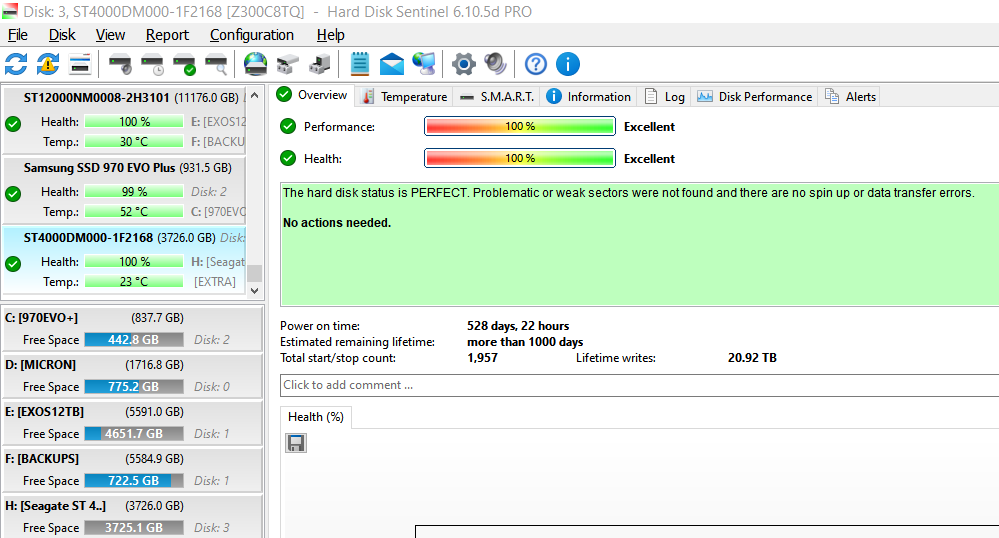Open the Configuration menu

click(252, 35)
